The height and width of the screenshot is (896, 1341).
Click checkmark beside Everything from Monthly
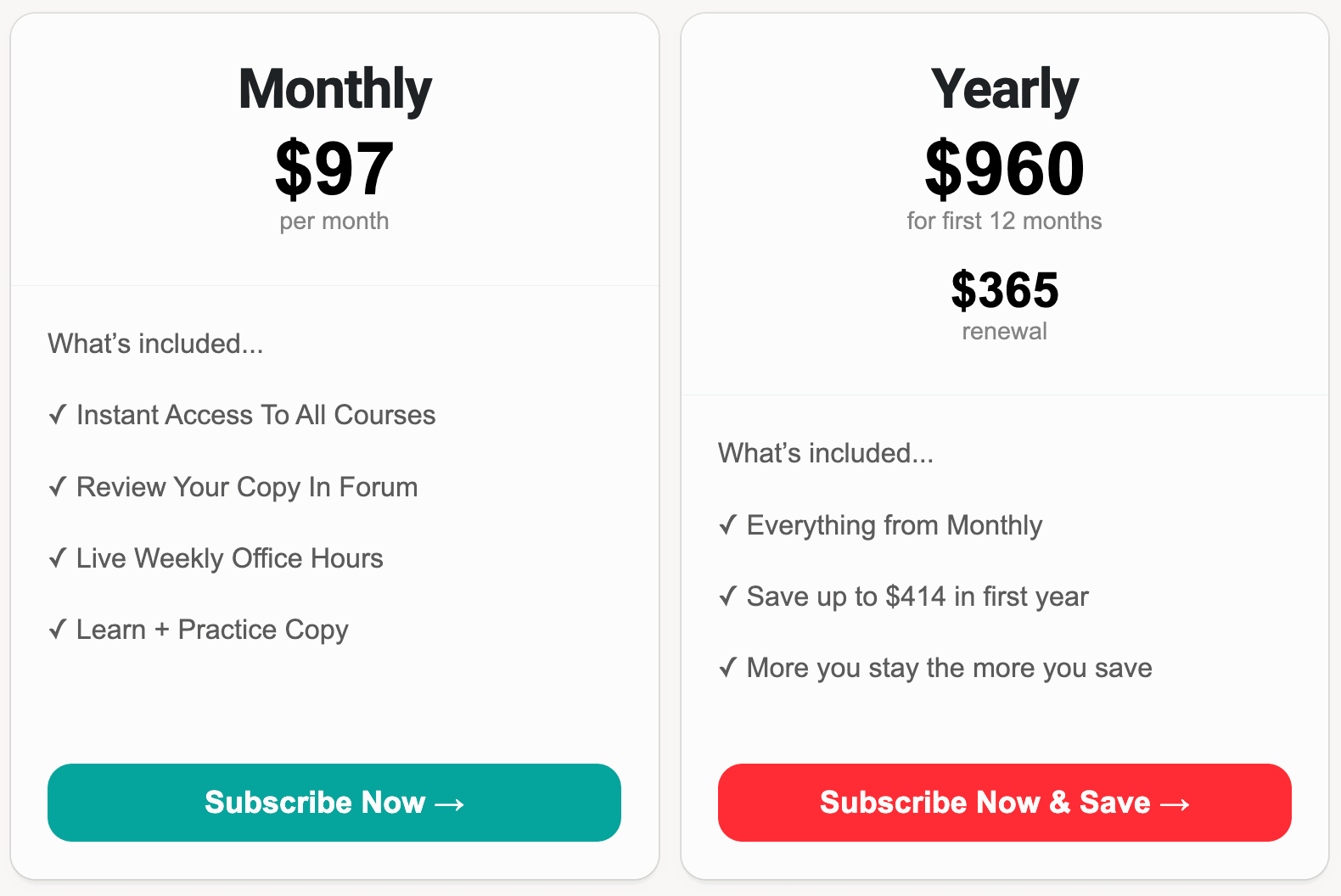coord(728,525)
